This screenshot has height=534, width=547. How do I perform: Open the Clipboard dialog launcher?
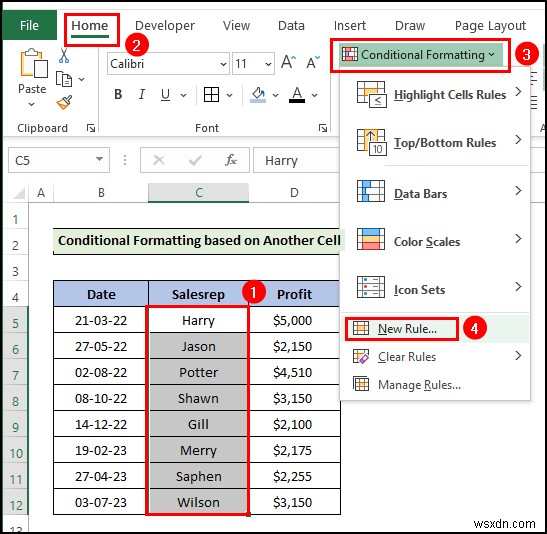(x=91, y=128)
